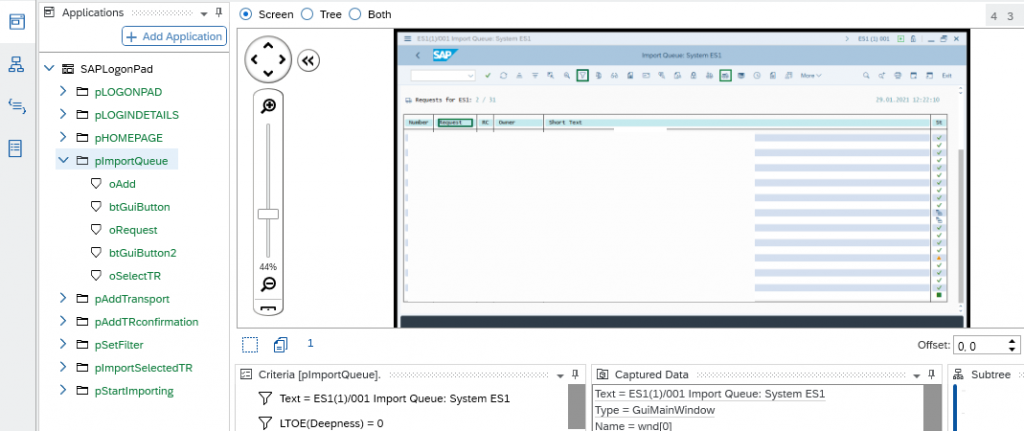Viewport: 1024px width, 431px height.
Task: Pin the Applications panel
Action: coord(219,12)
